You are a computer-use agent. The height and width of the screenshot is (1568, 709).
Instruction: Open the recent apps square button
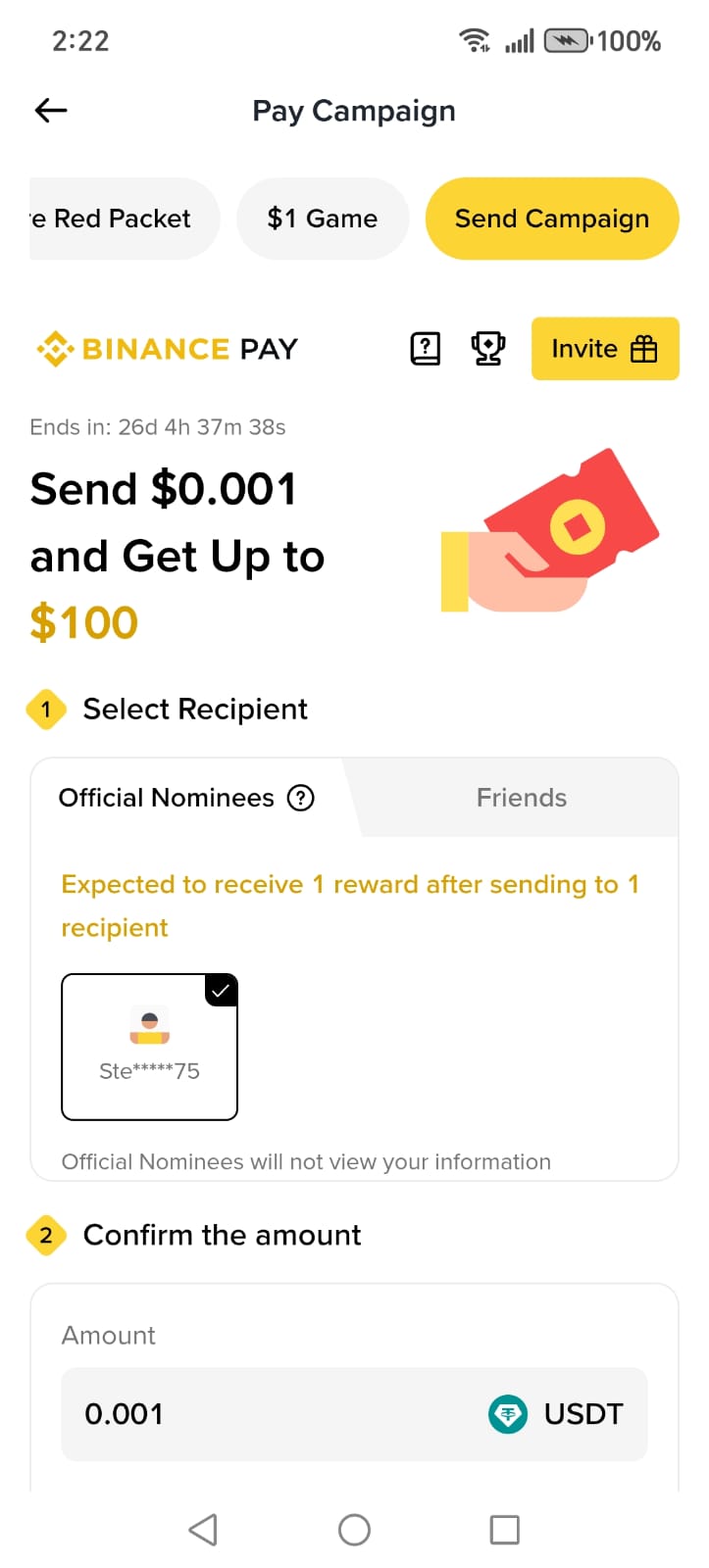tap(504, 1530)
